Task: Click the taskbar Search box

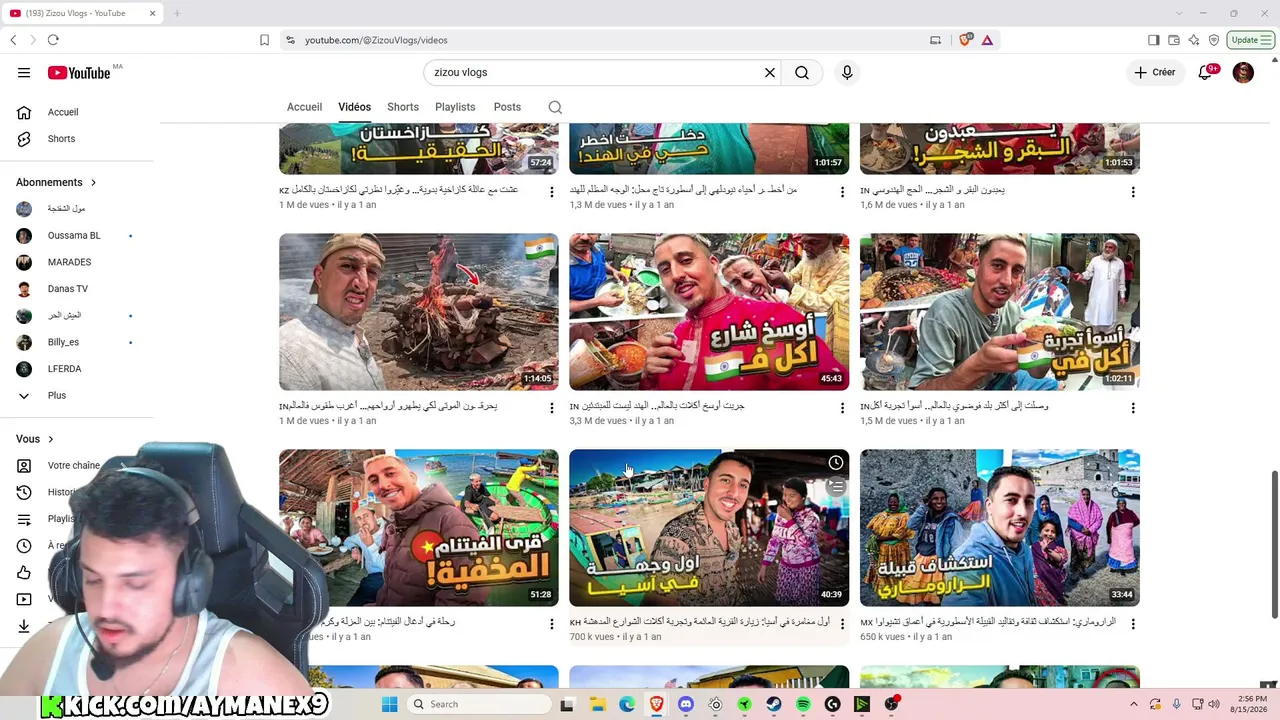Action: [x=479, y=704]
